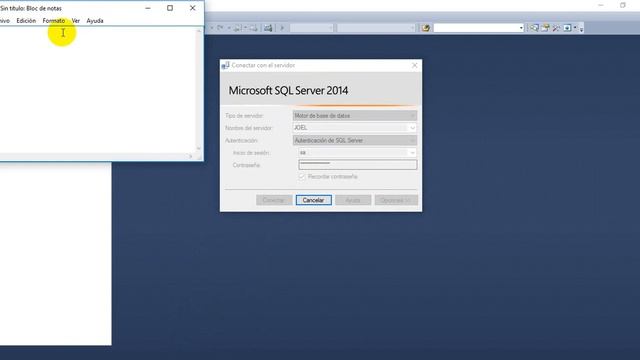Screen dimensions: 640x360
Task: Open the second wide combo box in SSMS toolbar
Action: (x=376, y=28)
